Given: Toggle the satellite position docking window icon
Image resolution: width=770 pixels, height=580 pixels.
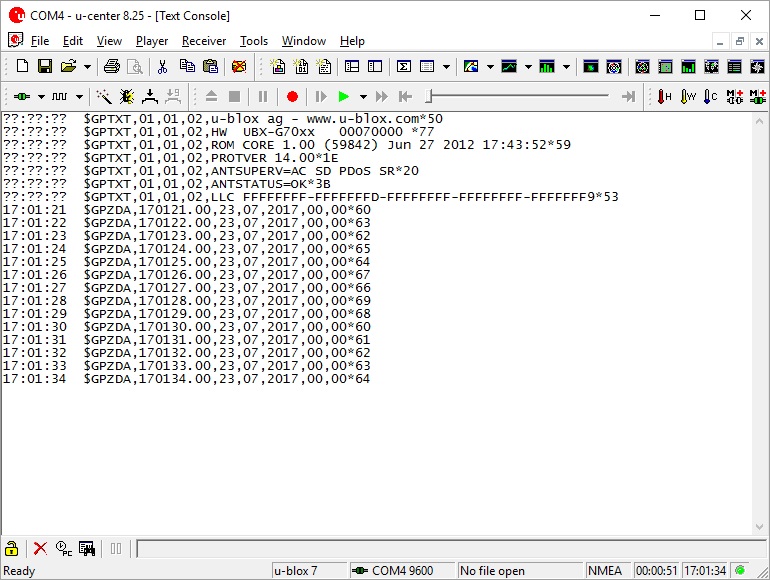Looking at the screenshot, I should pyautogui.click(x=642, y=66).
